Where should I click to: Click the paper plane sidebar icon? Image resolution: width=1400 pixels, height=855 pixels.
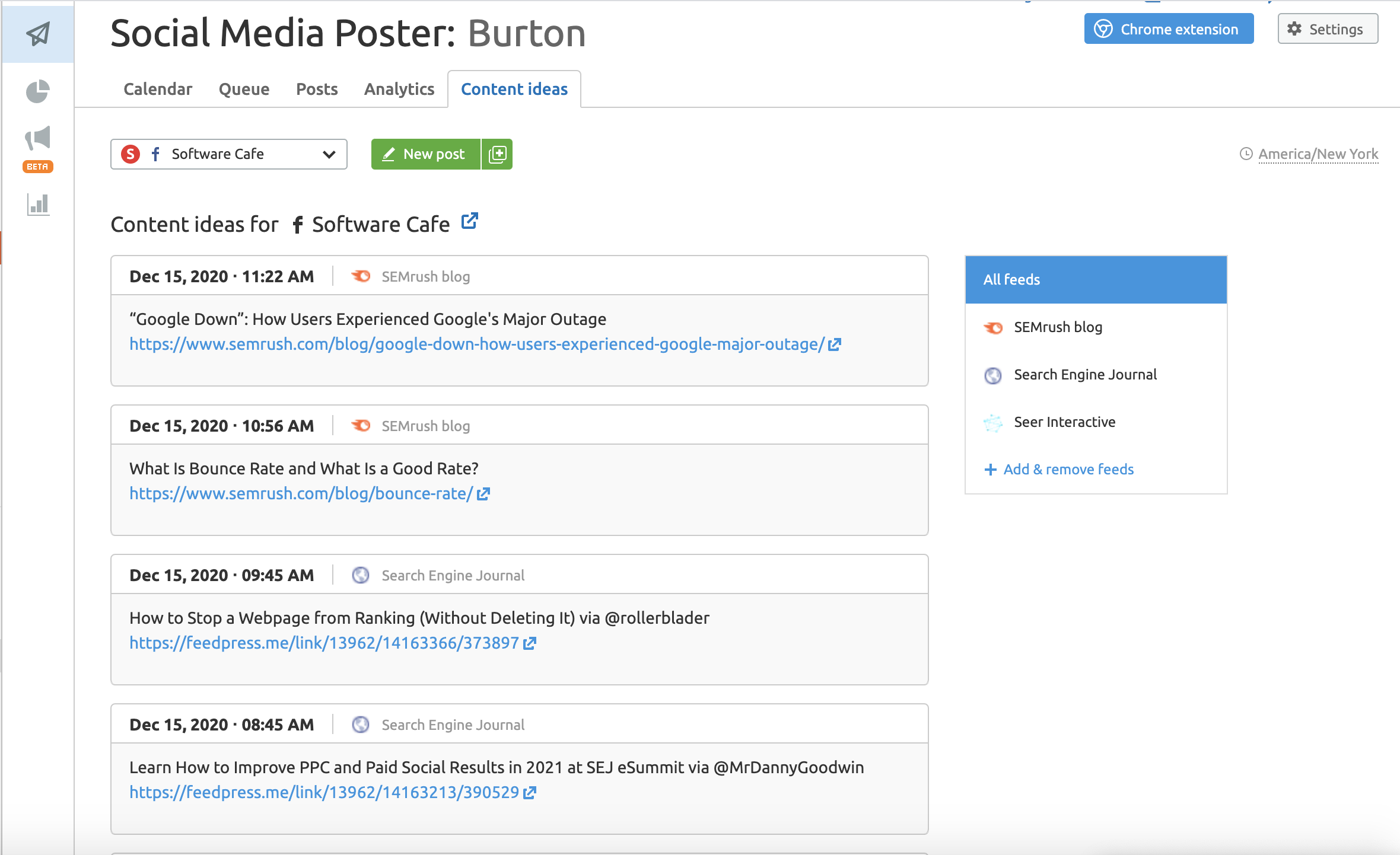point(38,34)
